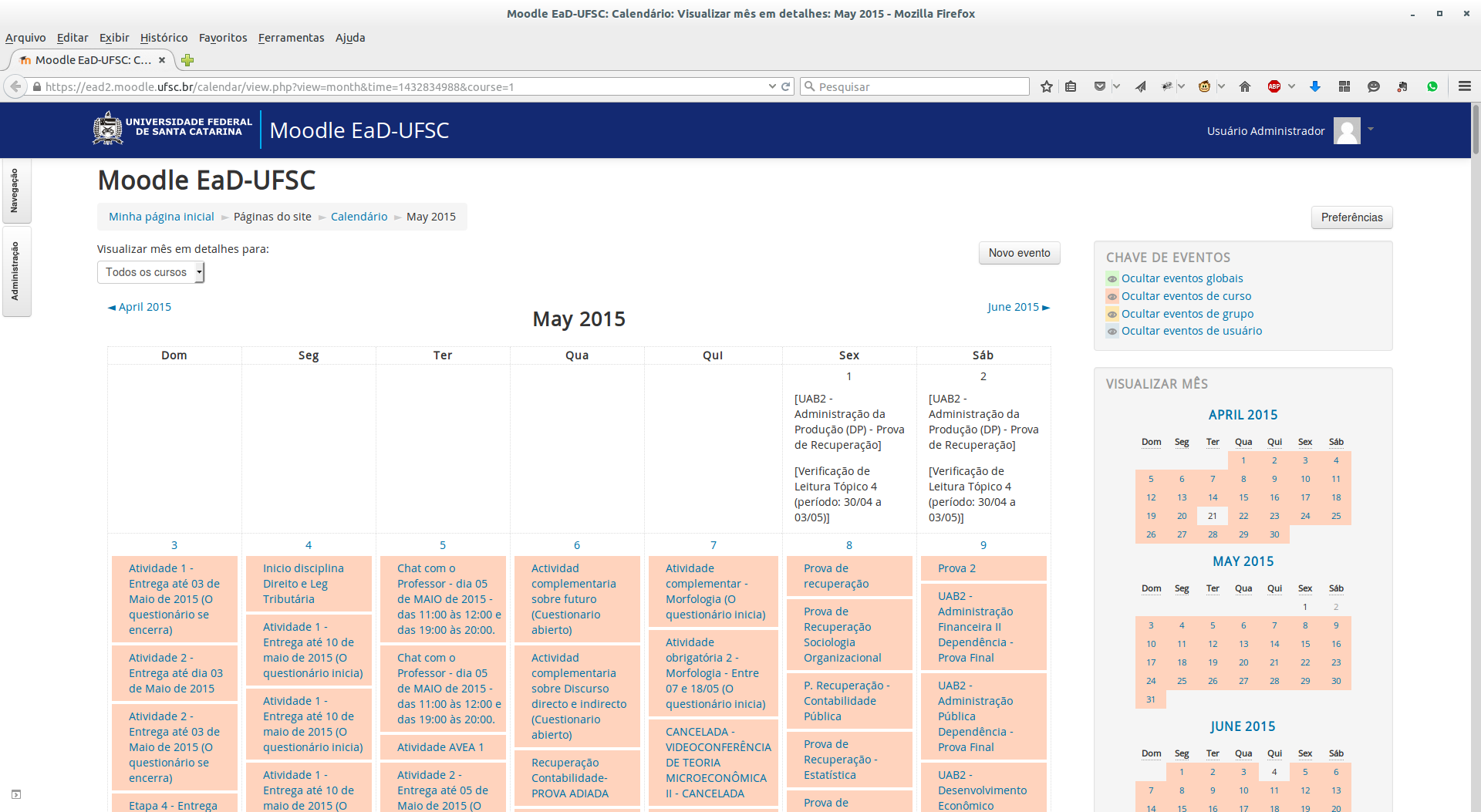
Task: Click the UFSC university logo
Action: (x=173, y=129)
